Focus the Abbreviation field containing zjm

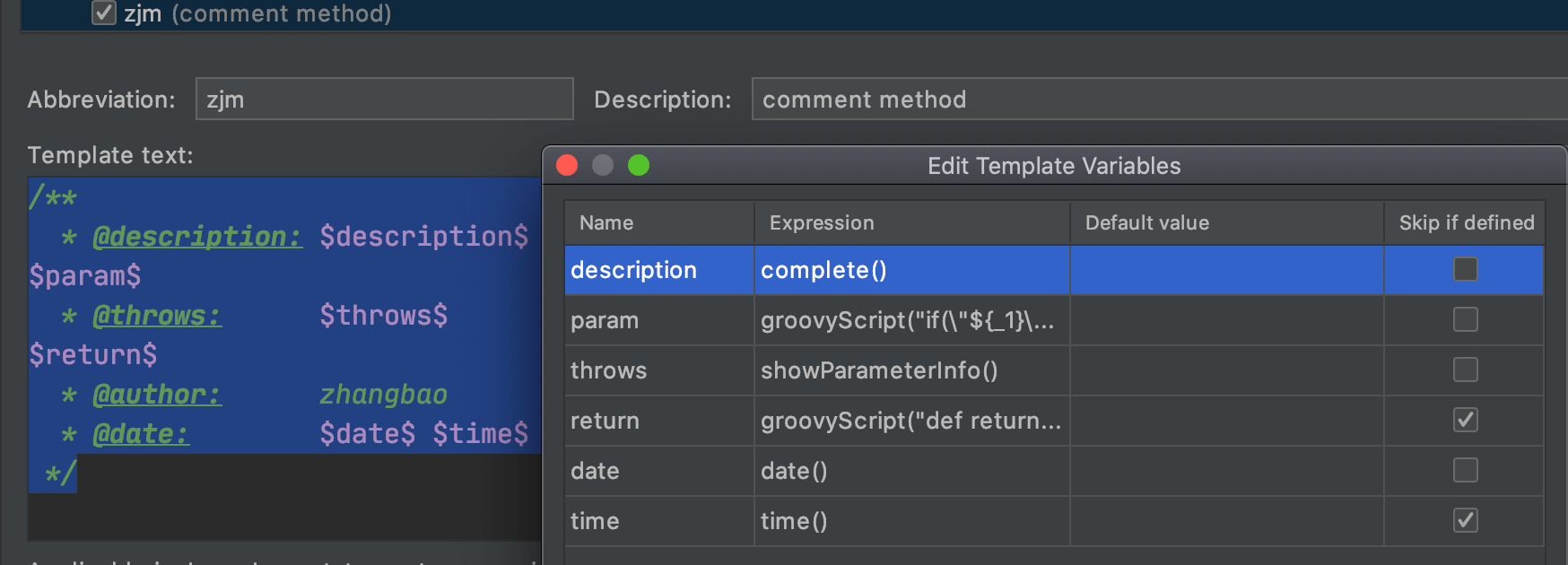[x=384, y=99]
